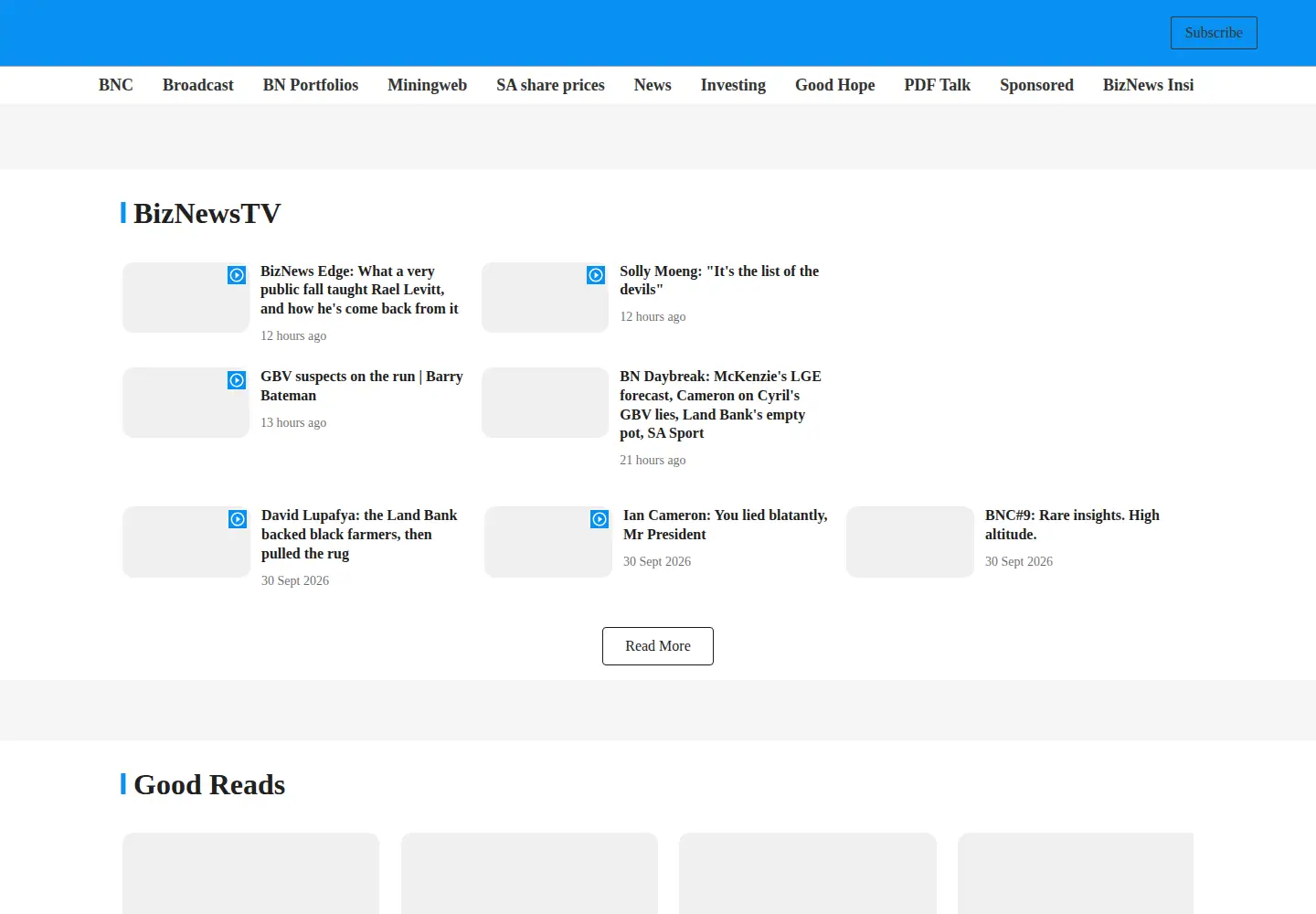
Task: Click the "13 hours ago" timestamp
Action: point(293,423)
